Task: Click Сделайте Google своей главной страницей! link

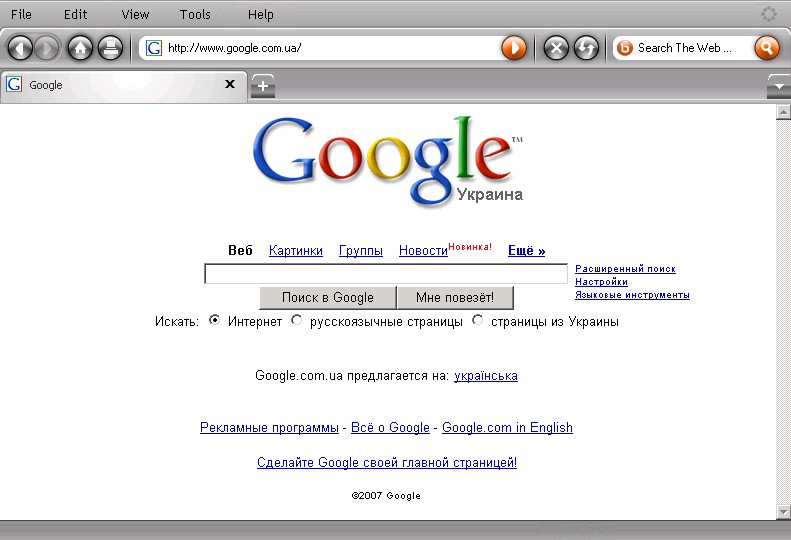Action: point(387,462)
